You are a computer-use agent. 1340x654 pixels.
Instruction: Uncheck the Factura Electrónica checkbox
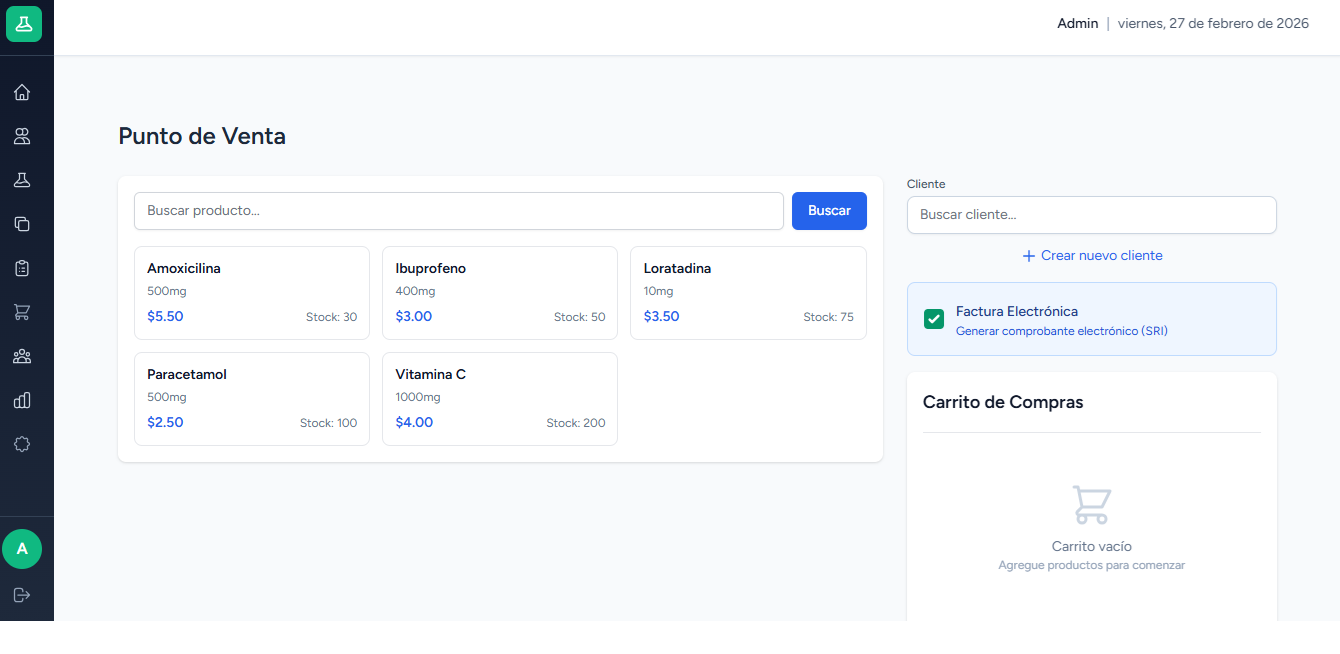point(934,319)
